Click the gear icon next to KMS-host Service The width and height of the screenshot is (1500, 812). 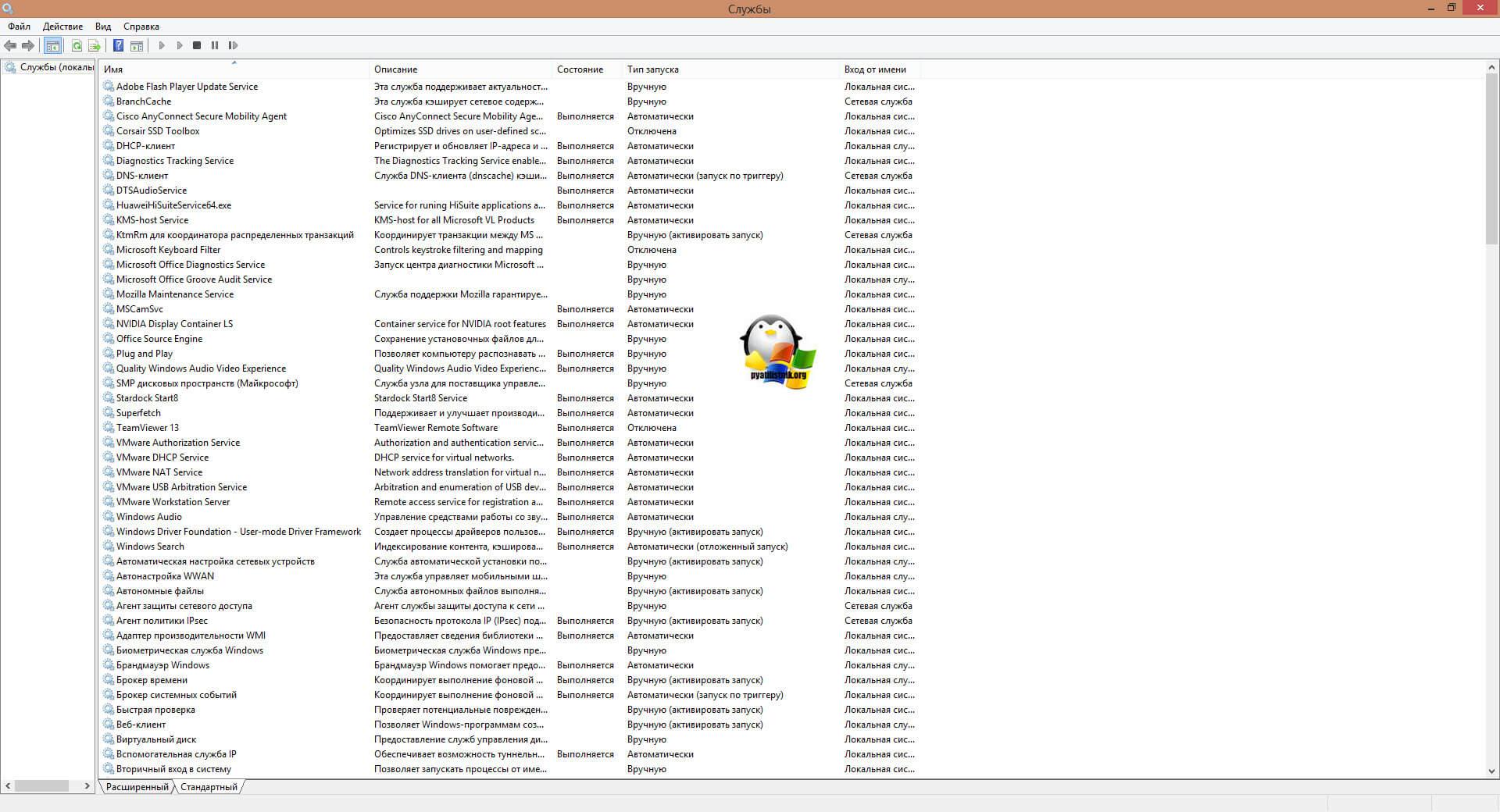click(x=109, y=220)
